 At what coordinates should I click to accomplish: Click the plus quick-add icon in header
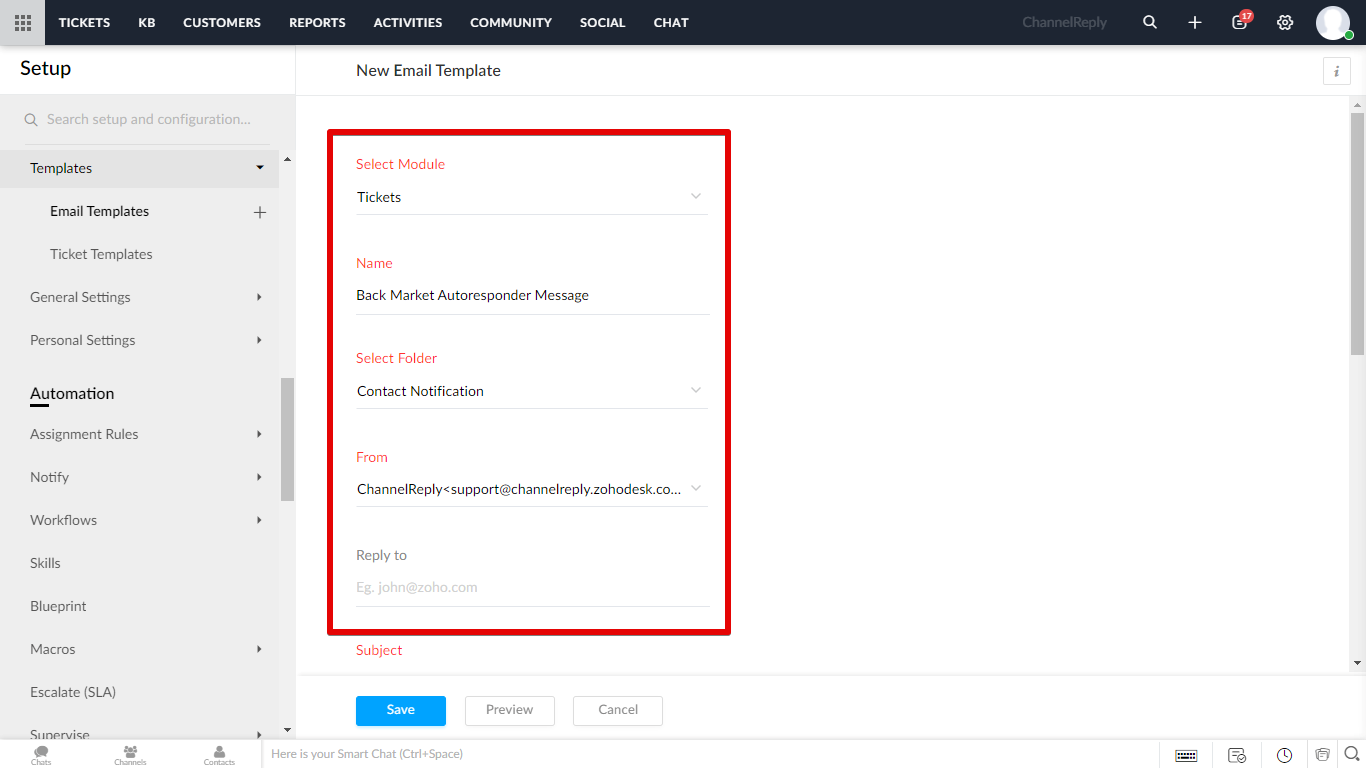pyautogui.click(x=1195, y=22)
